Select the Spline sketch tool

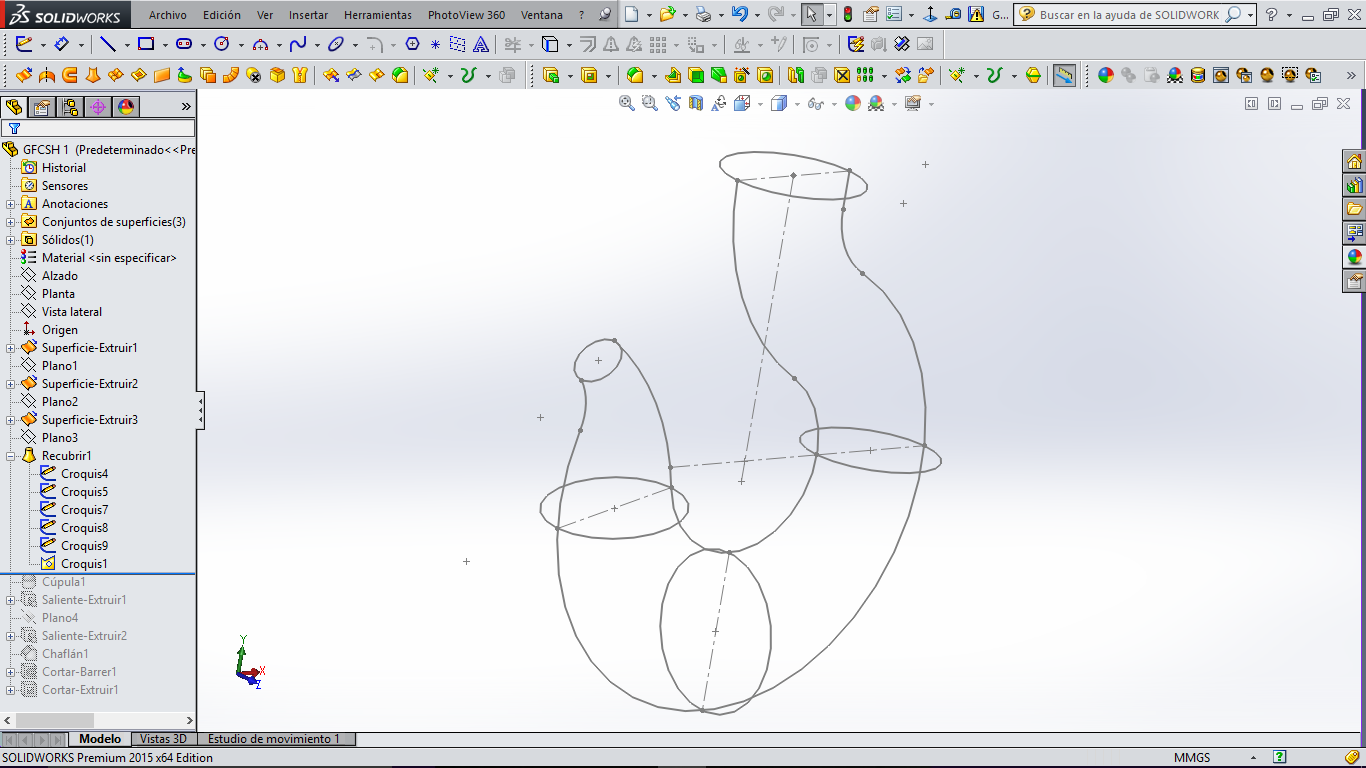pos(298,44)
